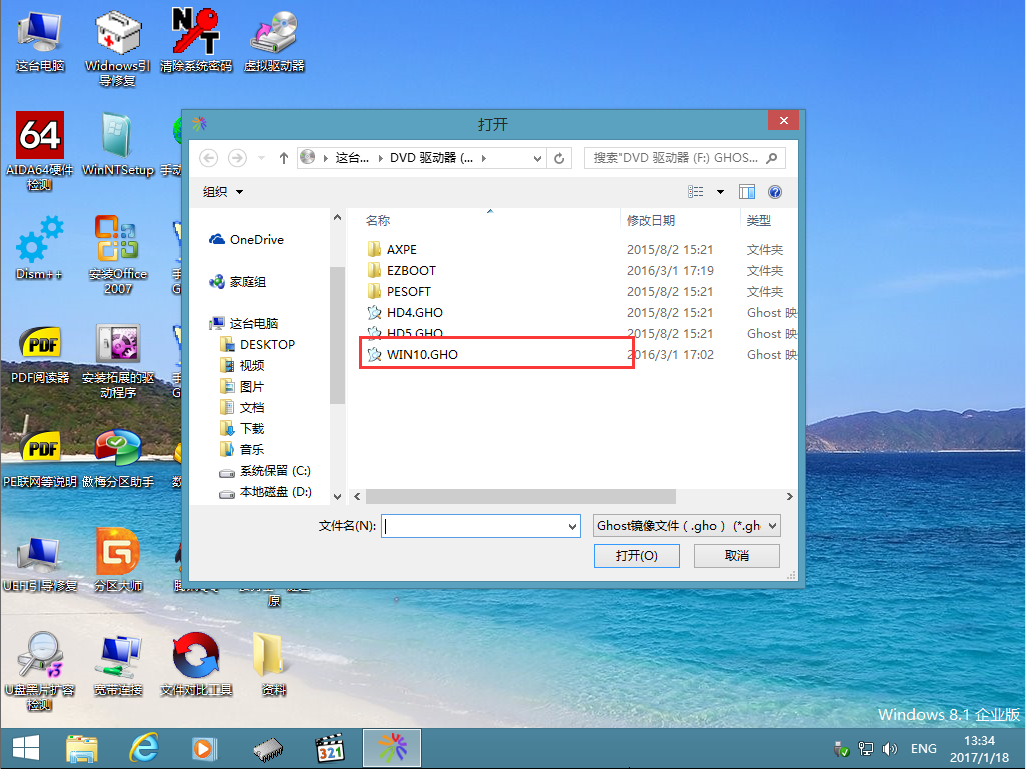Expand the address bar history dropdown
Screen dimensions: 1026x769
(537, 158)
